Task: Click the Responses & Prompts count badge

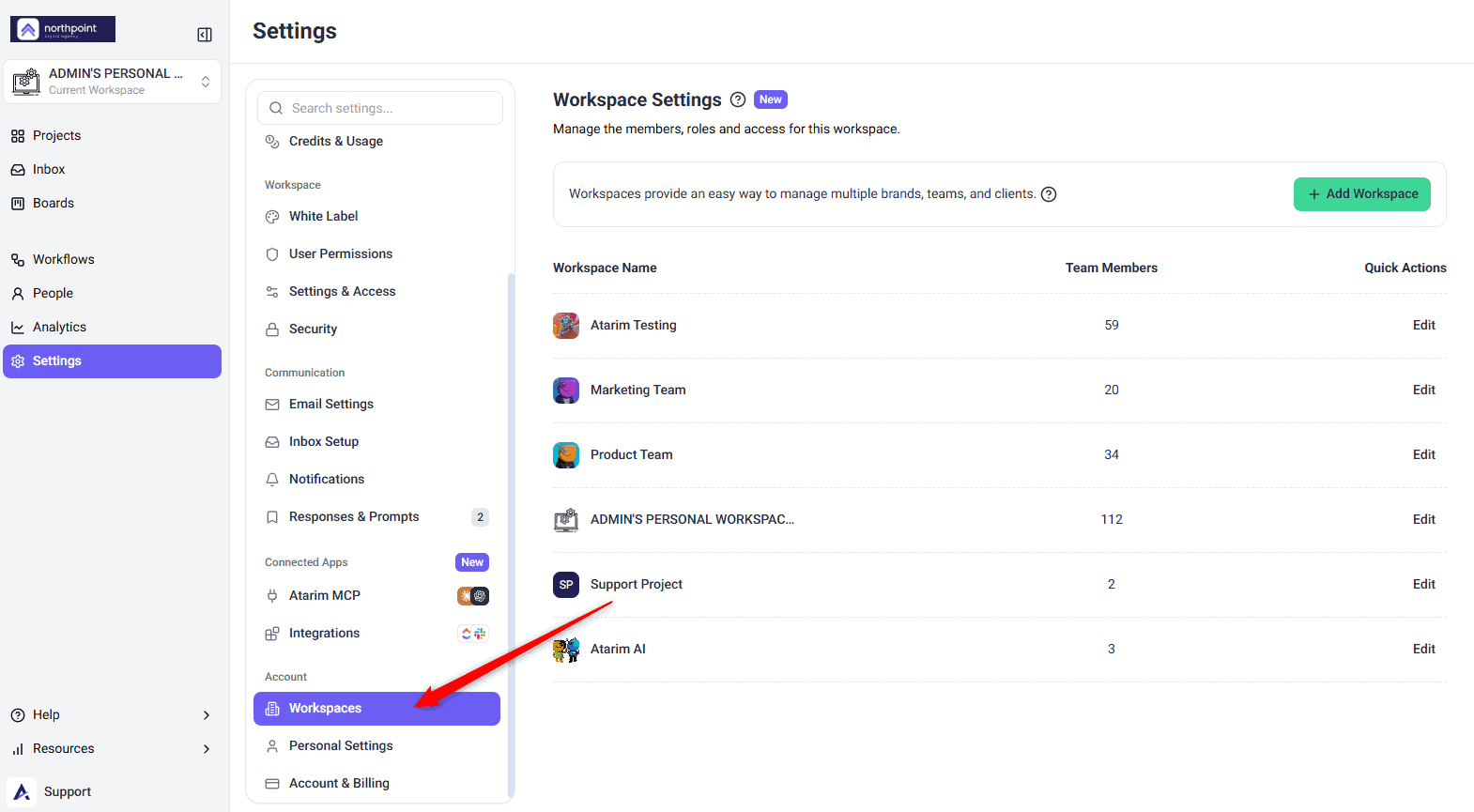Action: coord(480,517)
